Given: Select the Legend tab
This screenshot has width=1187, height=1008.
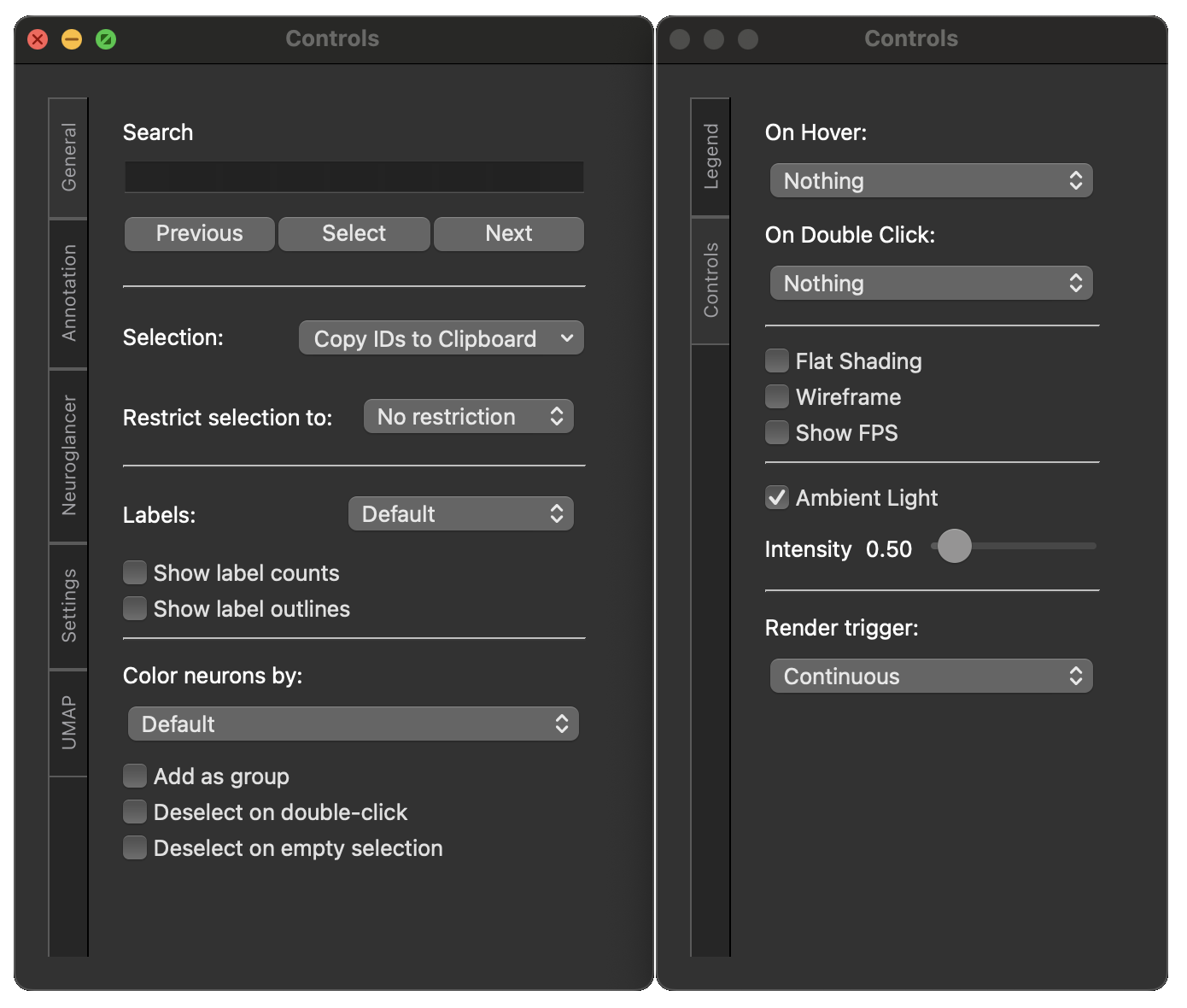Looking at the screenshot, I should [x=710, y=156].
